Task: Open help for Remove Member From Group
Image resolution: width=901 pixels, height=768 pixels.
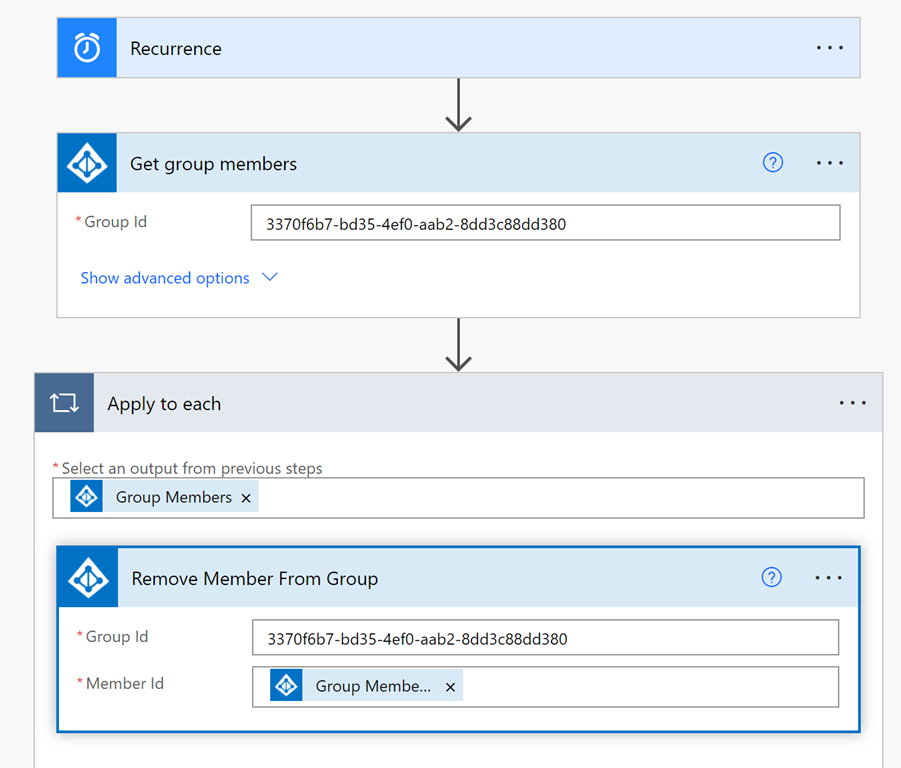Action: (771, 577)
